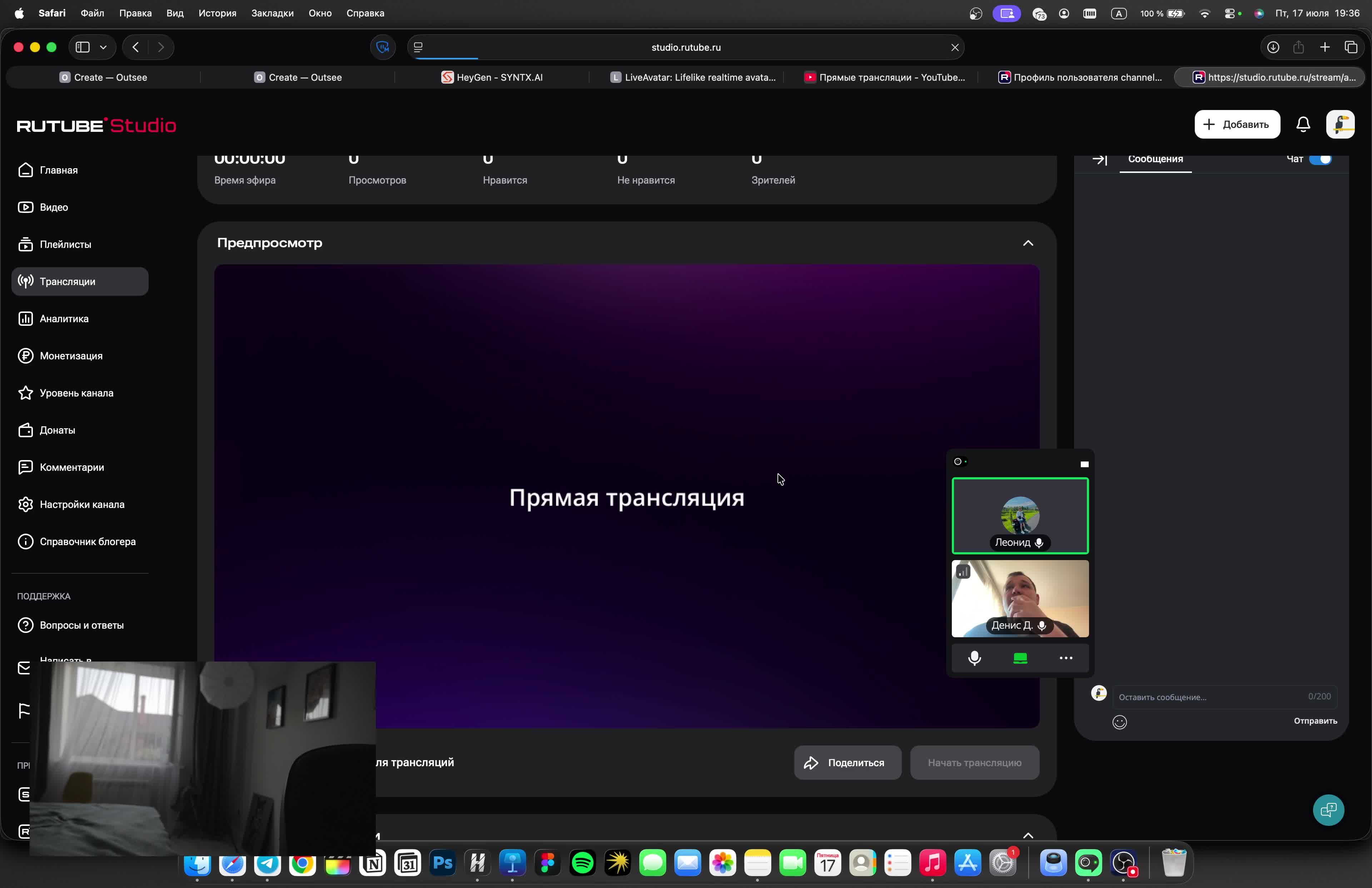
Task: Open the Донаты sidebar section
Action: pyautogui.click(x=80, y=430)
